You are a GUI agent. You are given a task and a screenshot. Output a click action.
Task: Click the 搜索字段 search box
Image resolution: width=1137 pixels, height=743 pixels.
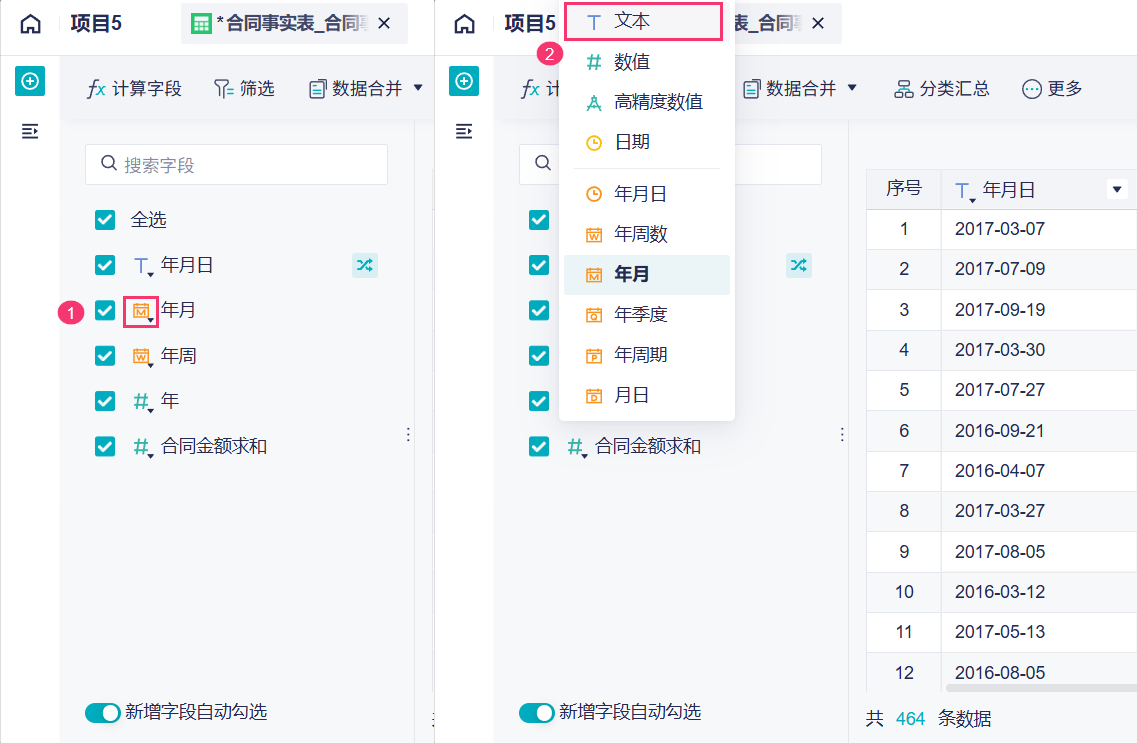pos(236,165)
